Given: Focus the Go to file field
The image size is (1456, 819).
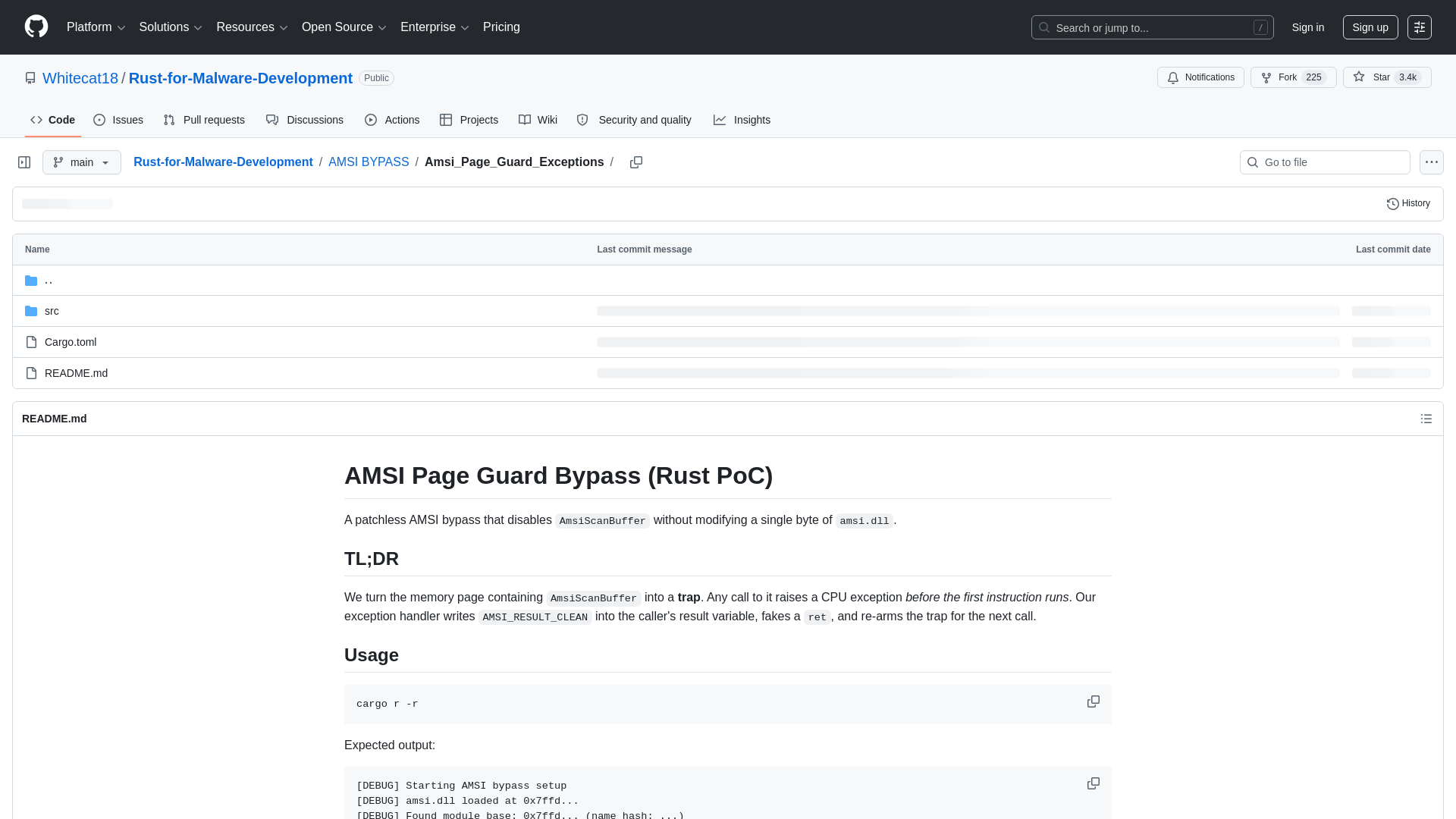Looking at the screenshot, I should coord(1325,162).
